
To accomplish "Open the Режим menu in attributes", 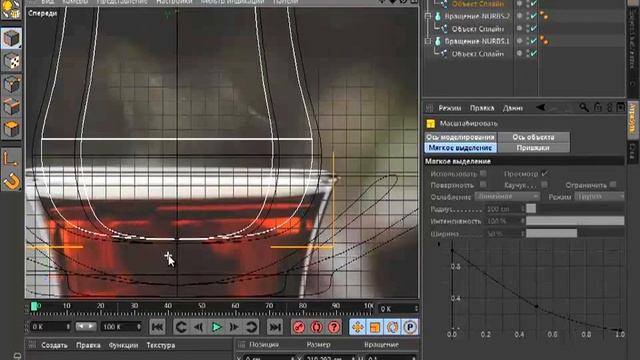I will 450,108.
